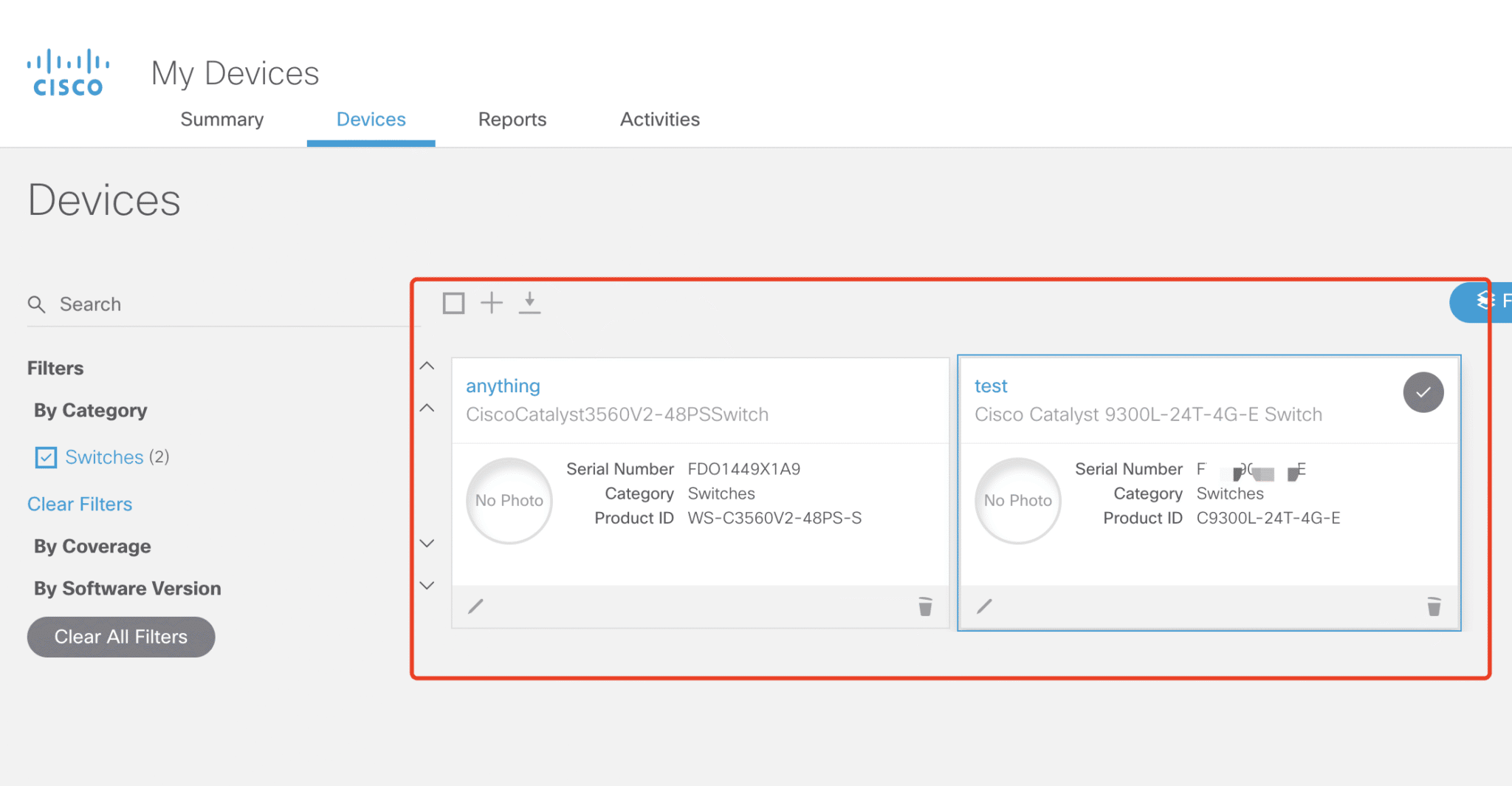Select the edit pencil on the anything card
Screen dimensions: 1512x786
coord(475,606)
